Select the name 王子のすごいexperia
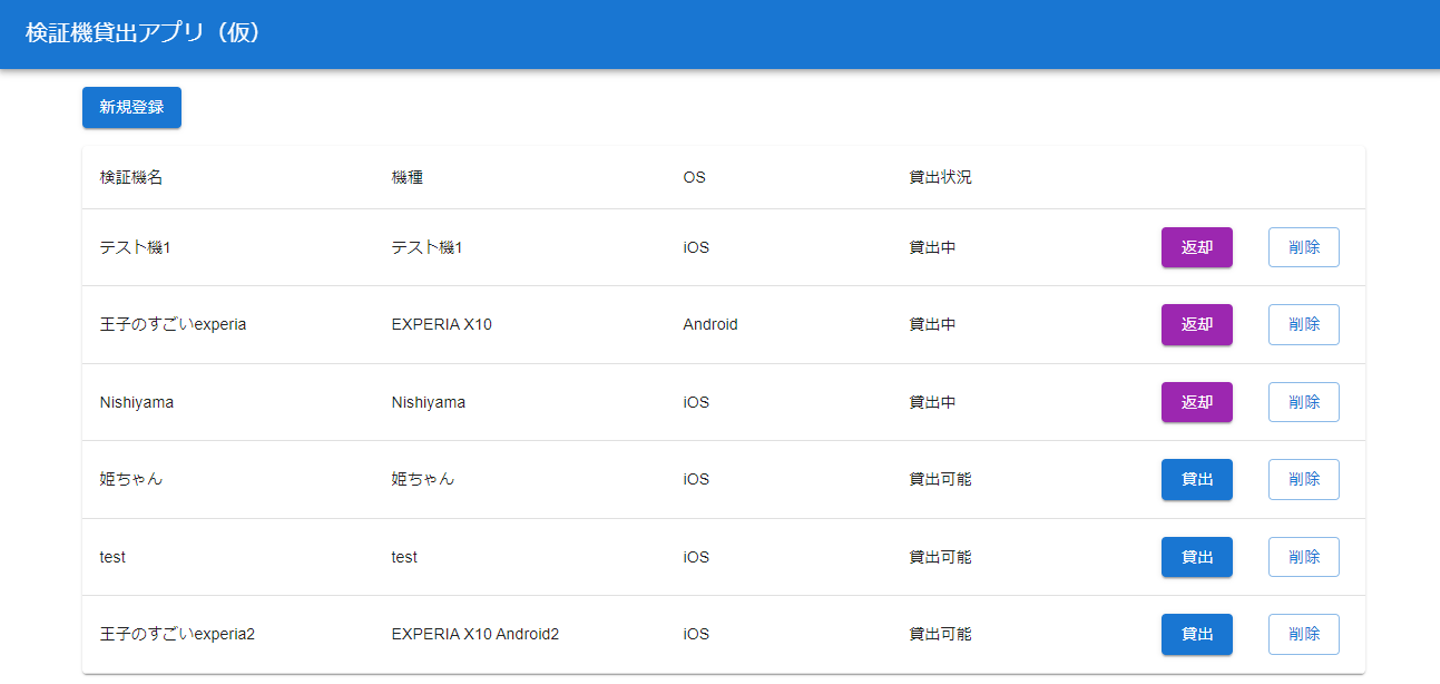The image size is (1440, 684). (x=173, y=324)
